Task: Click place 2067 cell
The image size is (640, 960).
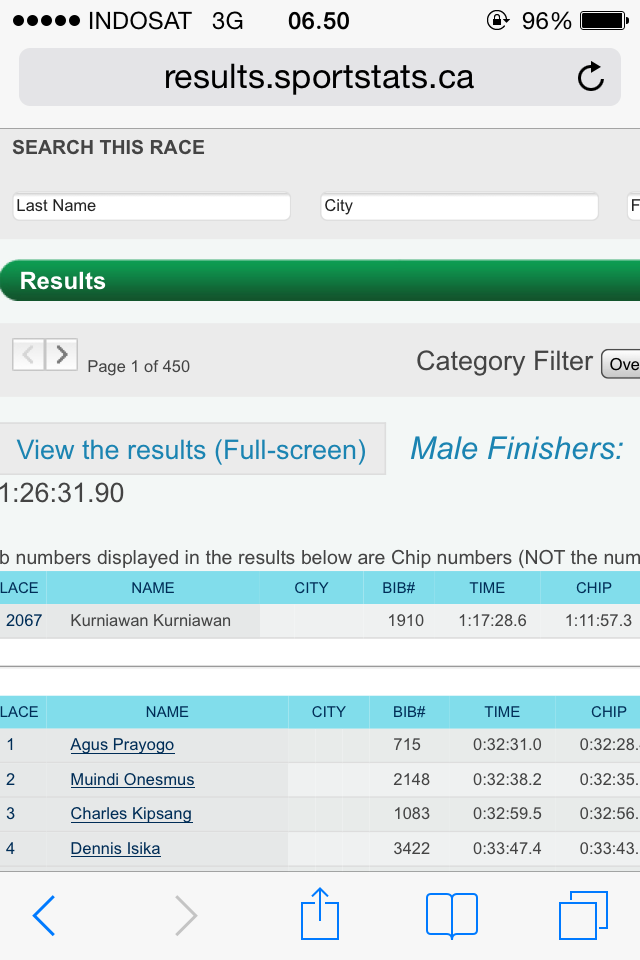Action: click(x=24, y=620)
